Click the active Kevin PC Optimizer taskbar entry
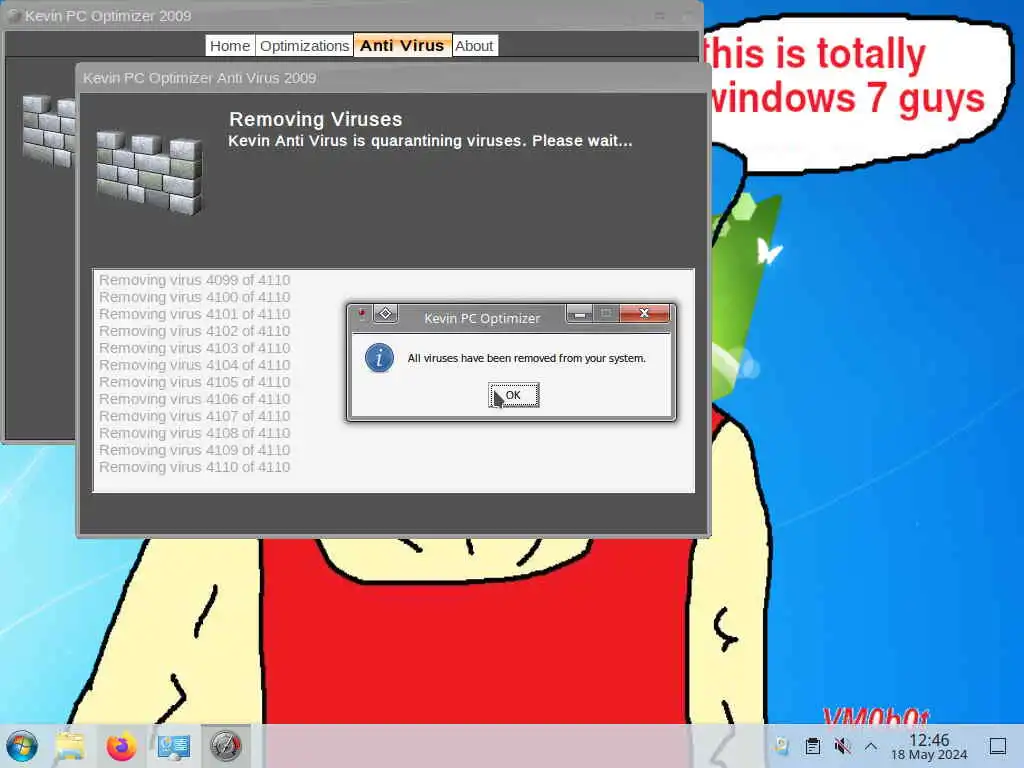Screen dimensions: 1024x768 point(225,746)
